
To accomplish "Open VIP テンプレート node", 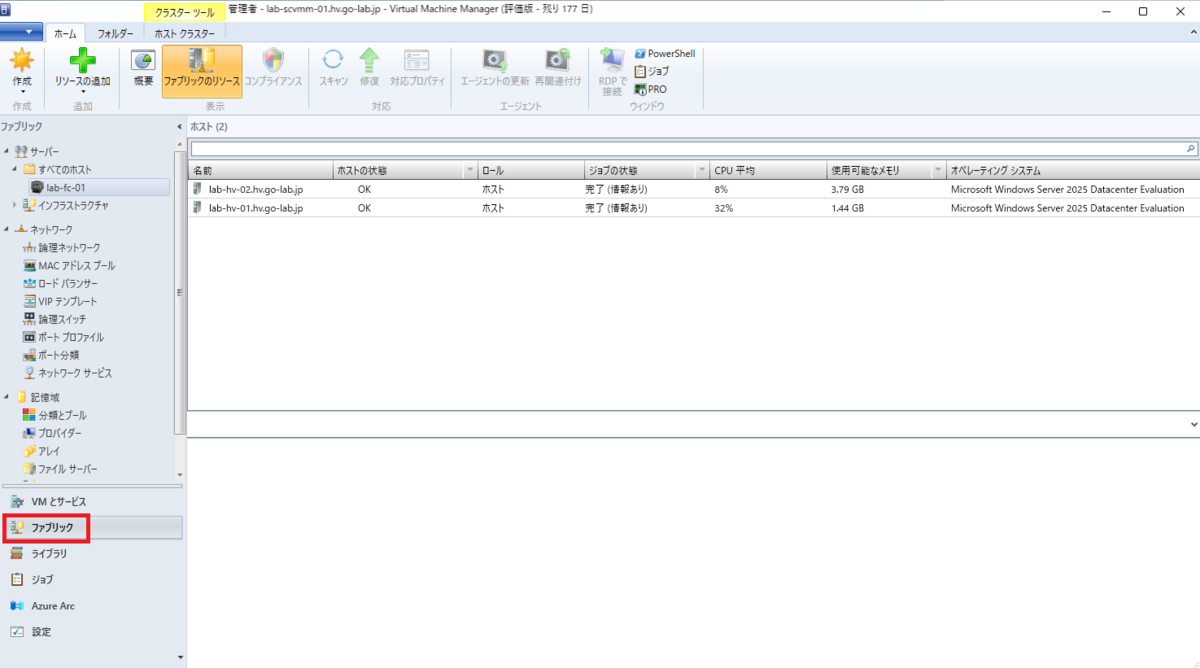I will (60, 301).
